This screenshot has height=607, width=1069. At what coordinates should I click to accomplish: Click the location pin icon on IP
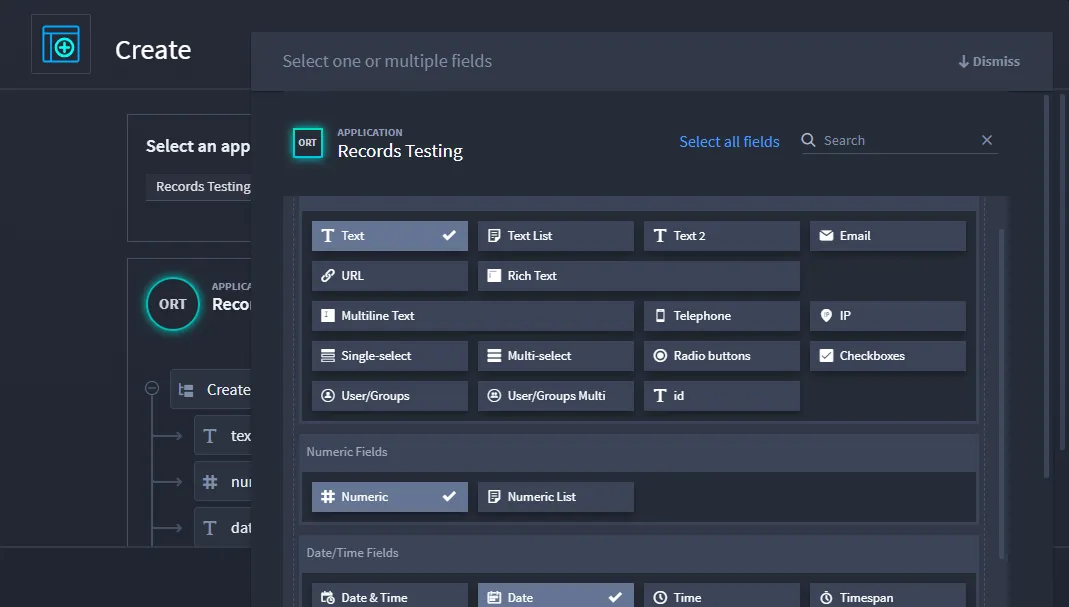click(x=826, y=316)
